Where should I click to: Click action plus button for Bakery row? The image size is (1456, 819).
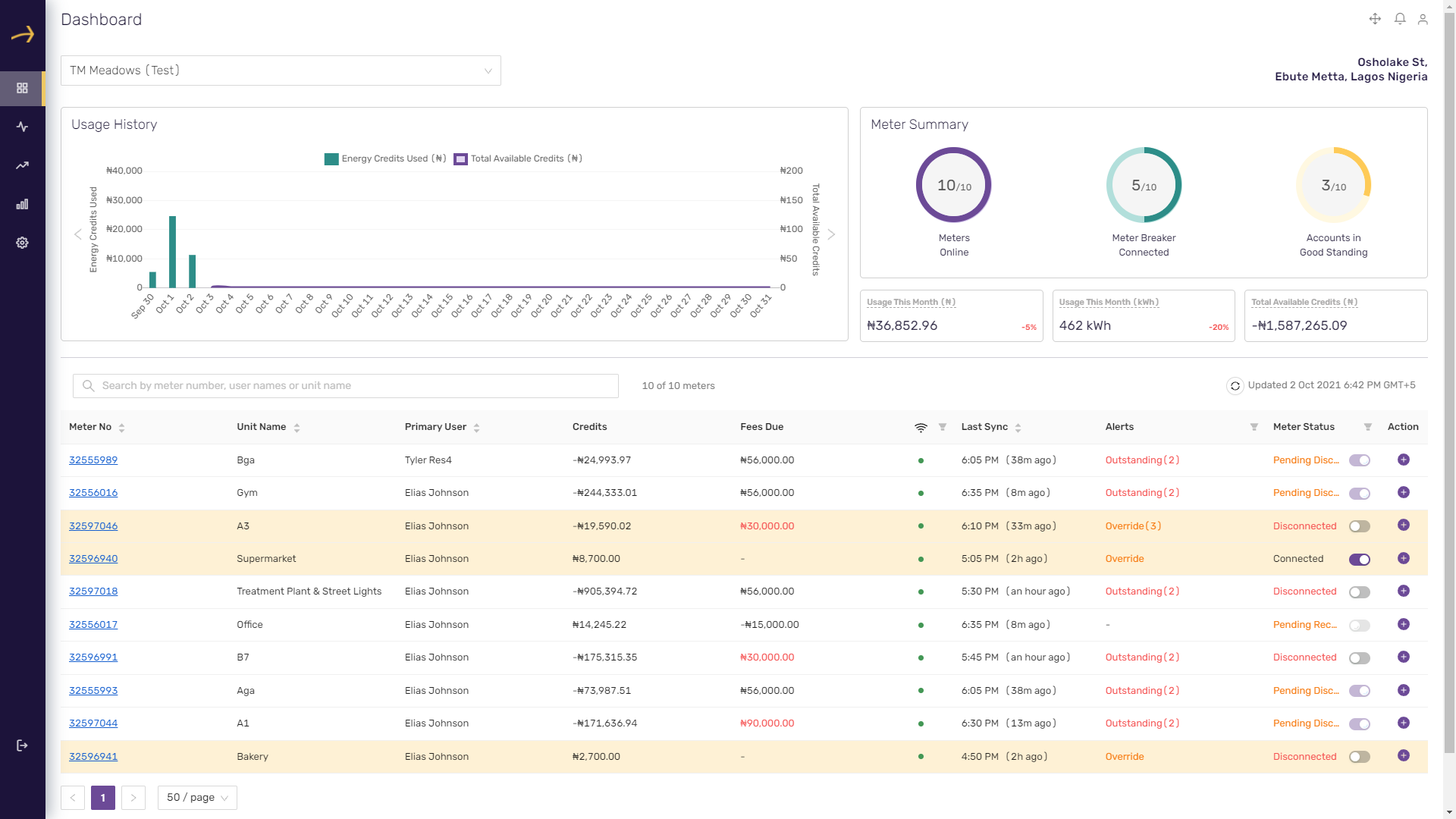coord(1404,755)
